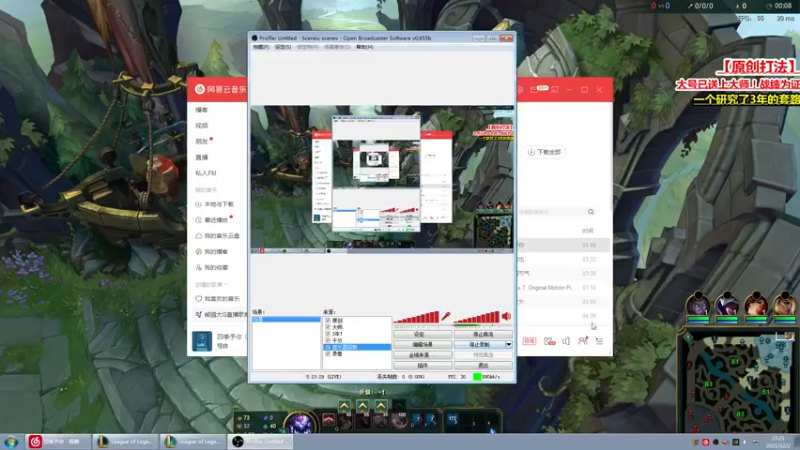Click album cover thumbnail in NetEase player
This screenshot has width=800, height=450.
click(202, 341)
